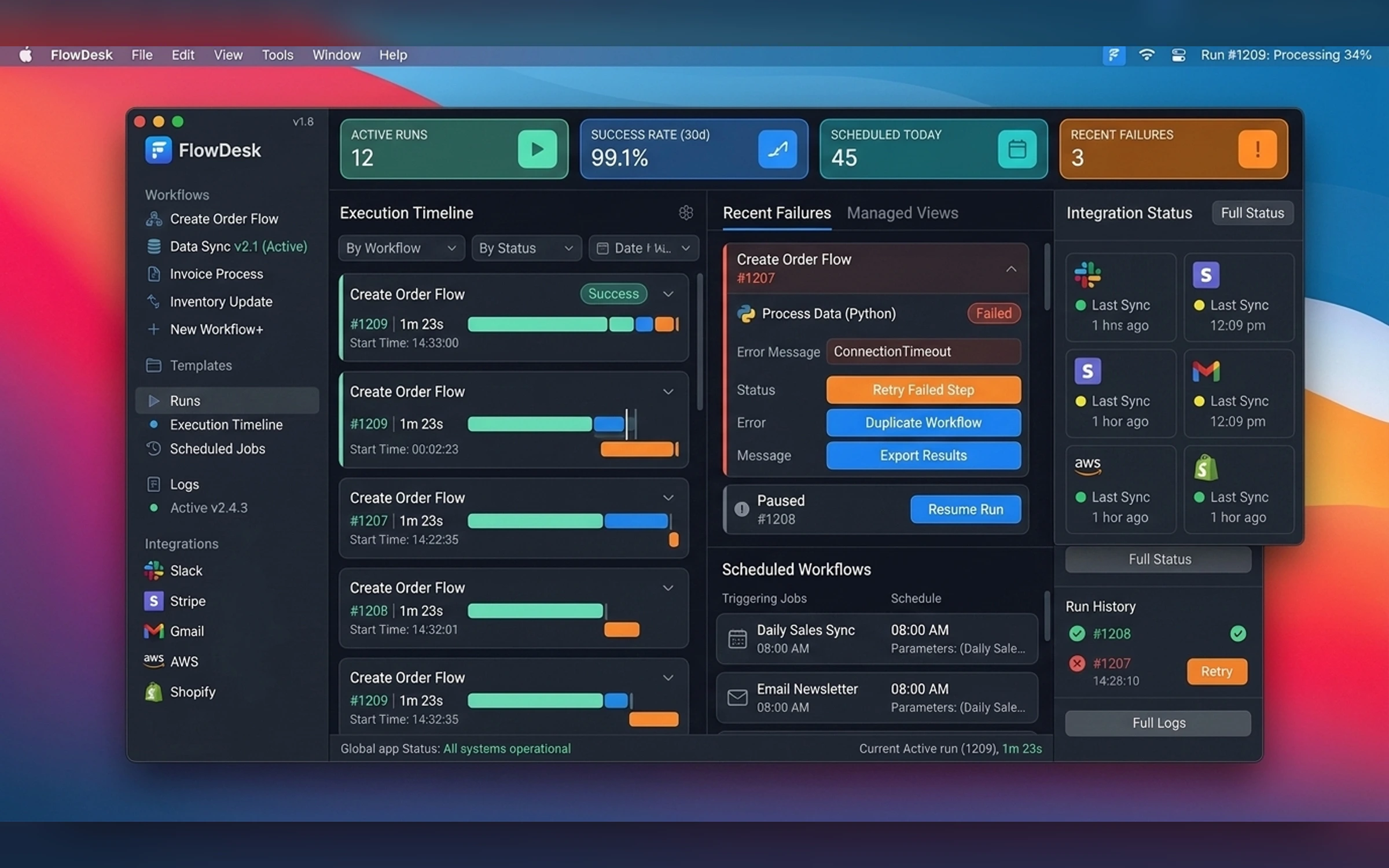The height and width of the screenshot is (868, 1389).
Task: Open the By Status filter dropdown
Action: pos(526,248)
